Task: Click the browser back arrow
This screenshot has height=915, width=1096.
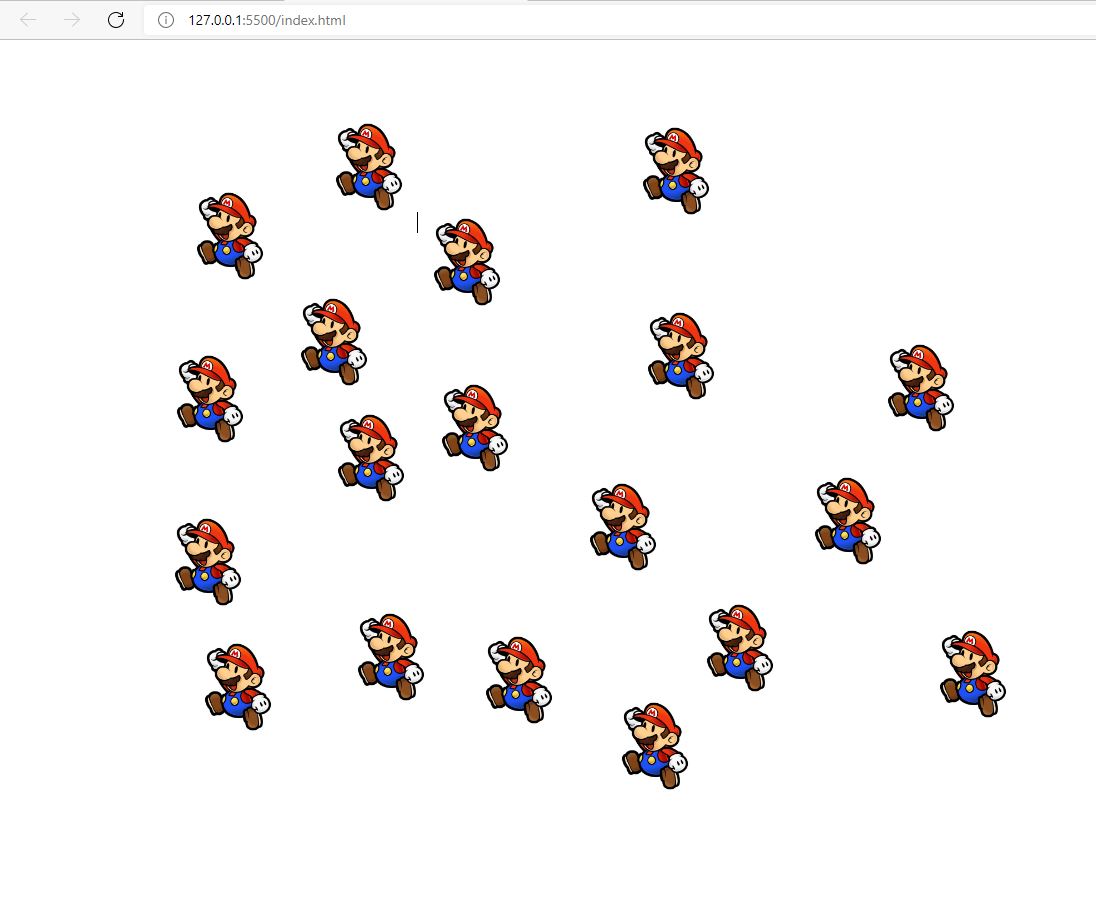Action: point(28,20)
